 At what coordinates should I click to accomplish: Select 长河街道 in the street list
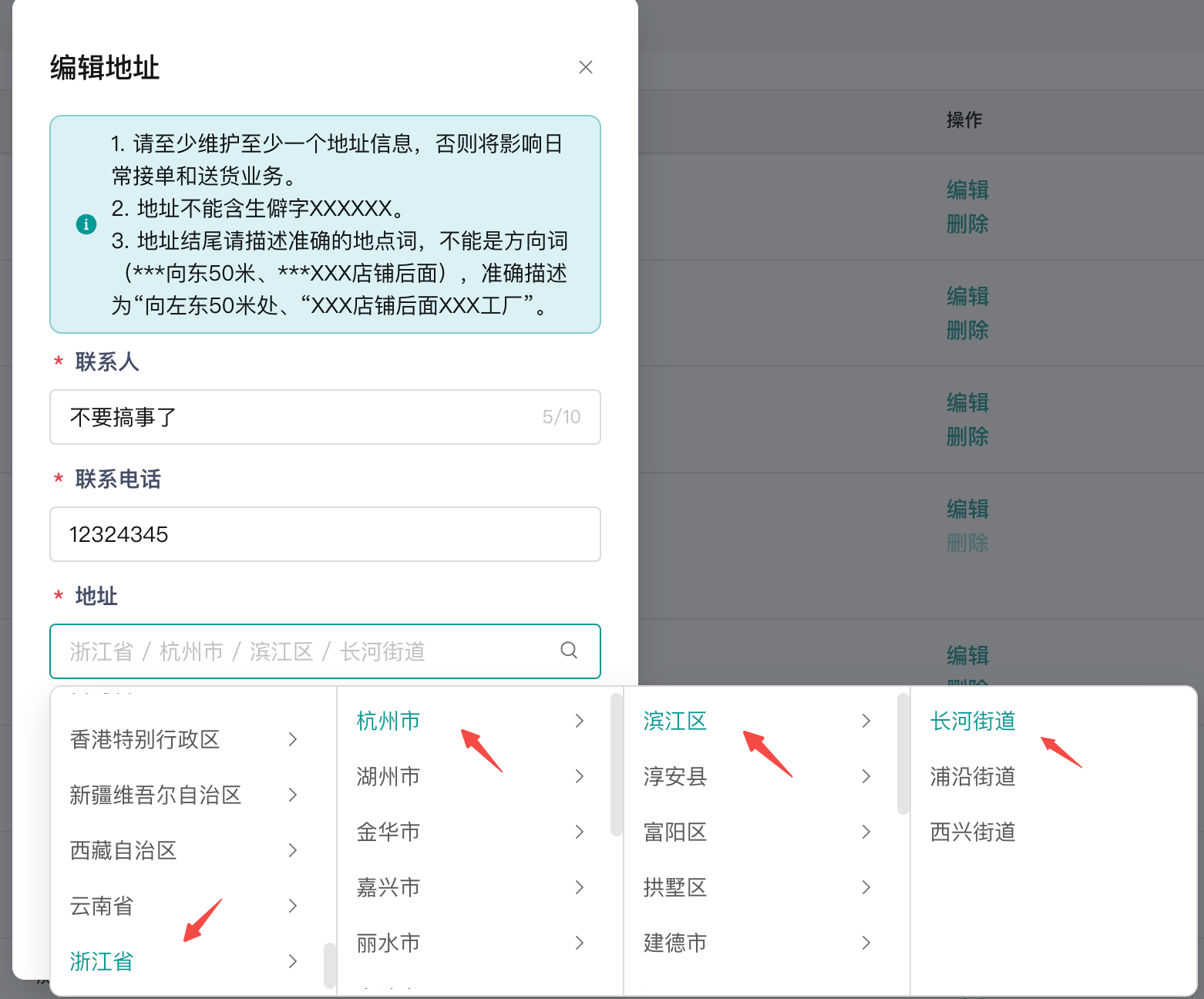(x=973, y=721)
